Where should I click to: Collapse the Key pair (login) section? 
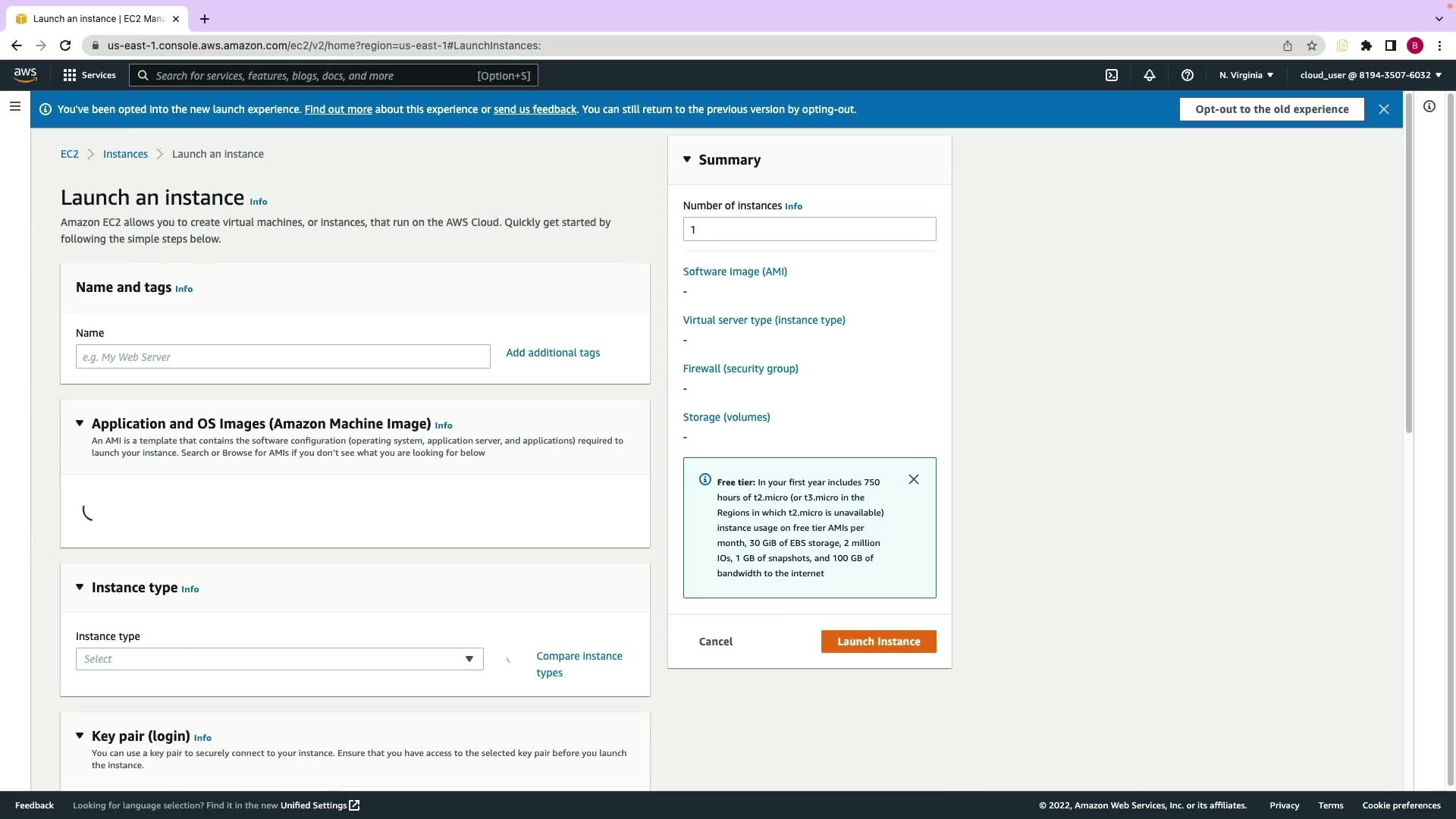80,736
